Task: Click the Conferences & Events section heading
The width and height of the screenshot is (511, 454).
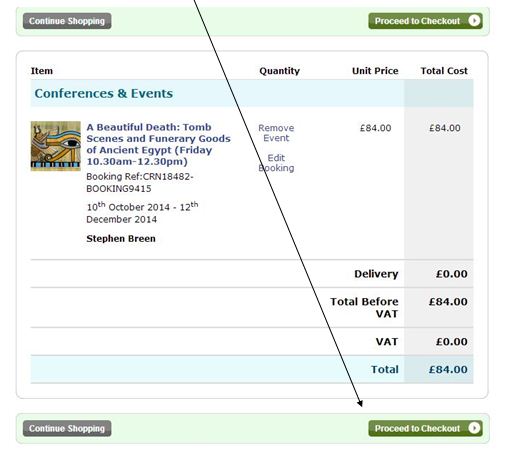Action: coord(104,93)
